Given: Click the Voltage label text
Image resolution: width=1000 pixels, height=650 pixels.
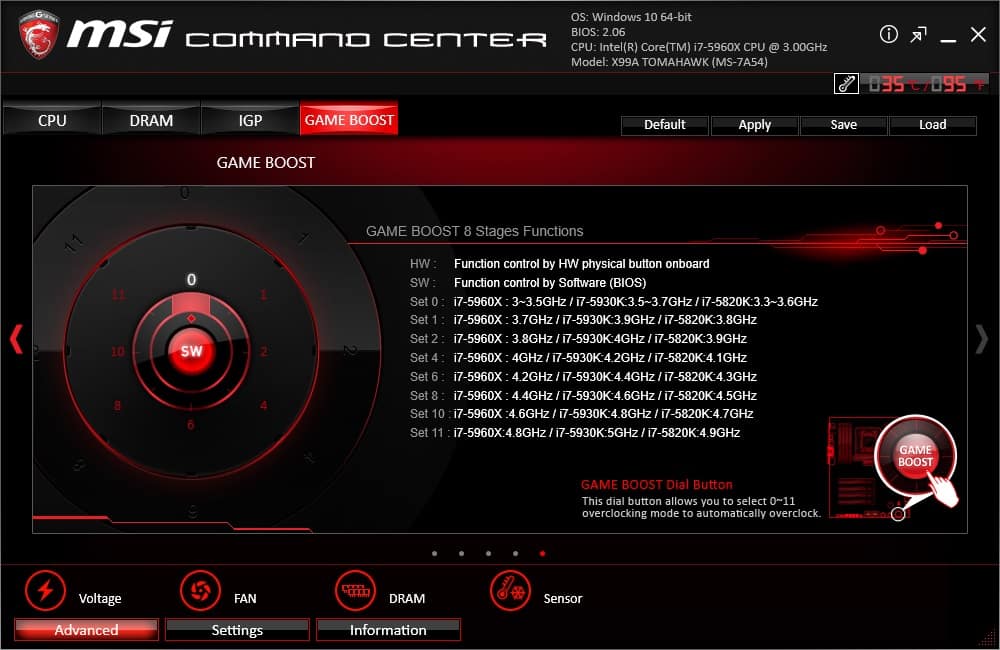Looking at the screenshot, I should point(100,598).
